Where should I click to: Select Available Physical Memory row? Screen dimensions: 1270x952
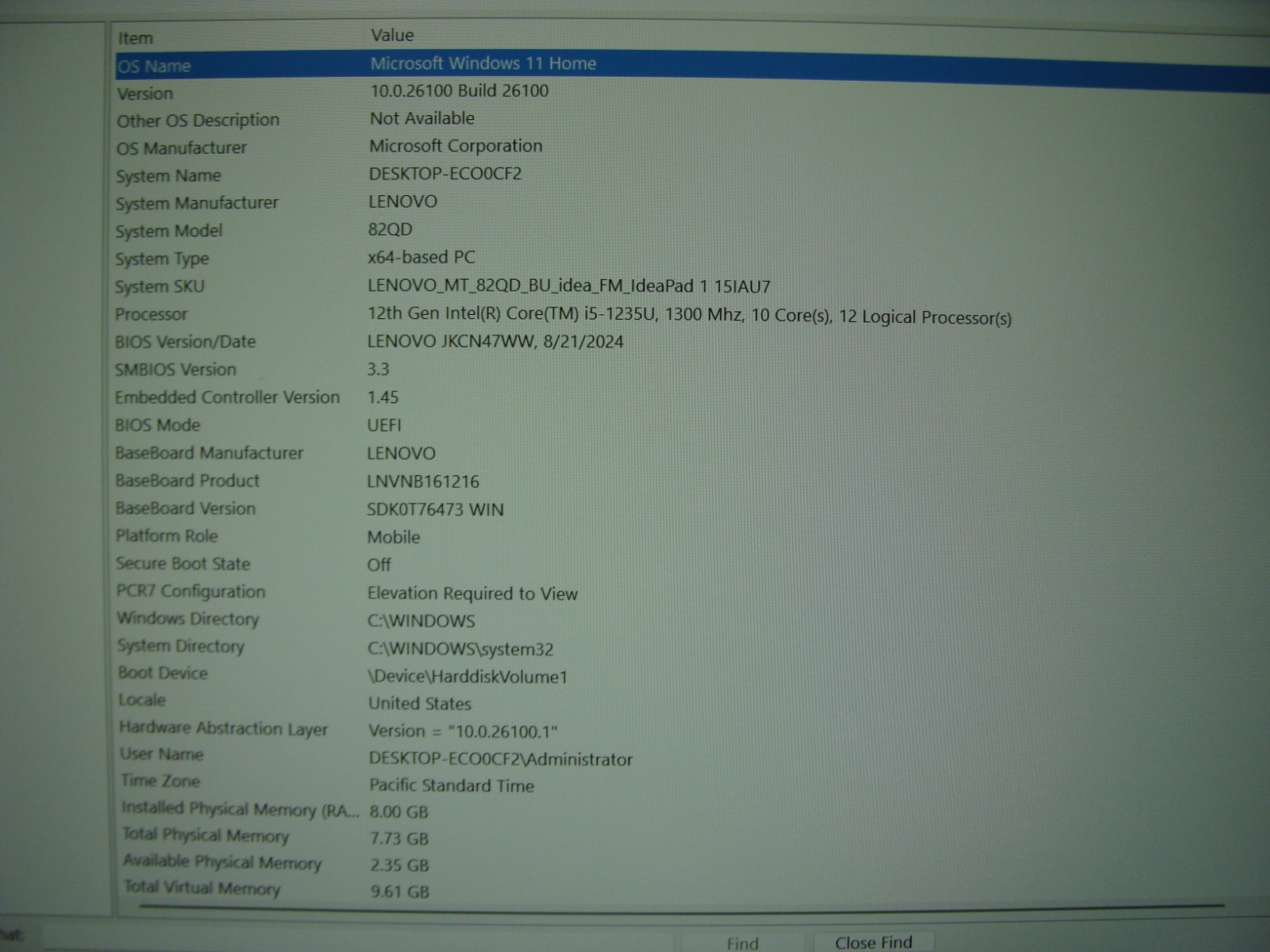pos(222,862)
